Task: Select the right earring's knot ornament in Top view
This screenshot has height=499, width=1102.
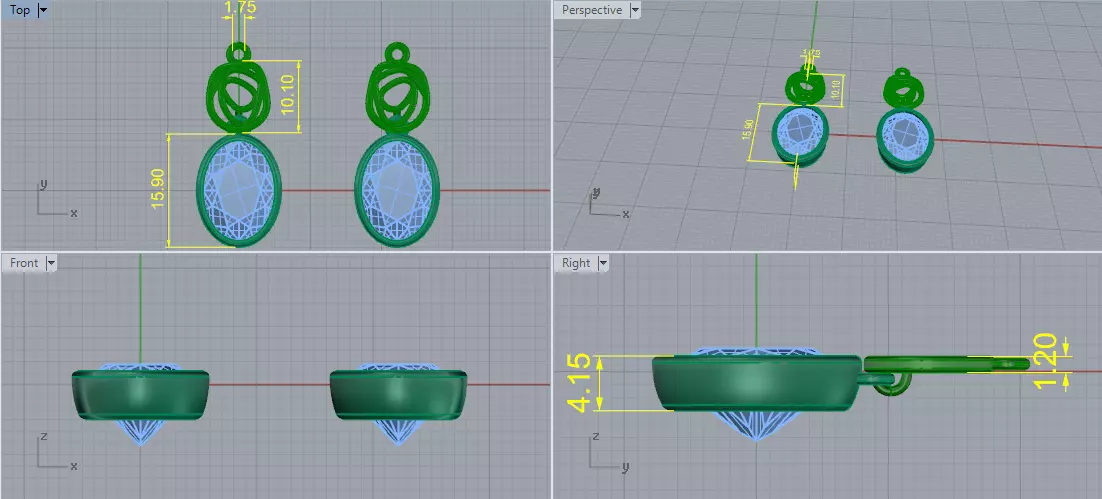Action: [x=398, y=95]
